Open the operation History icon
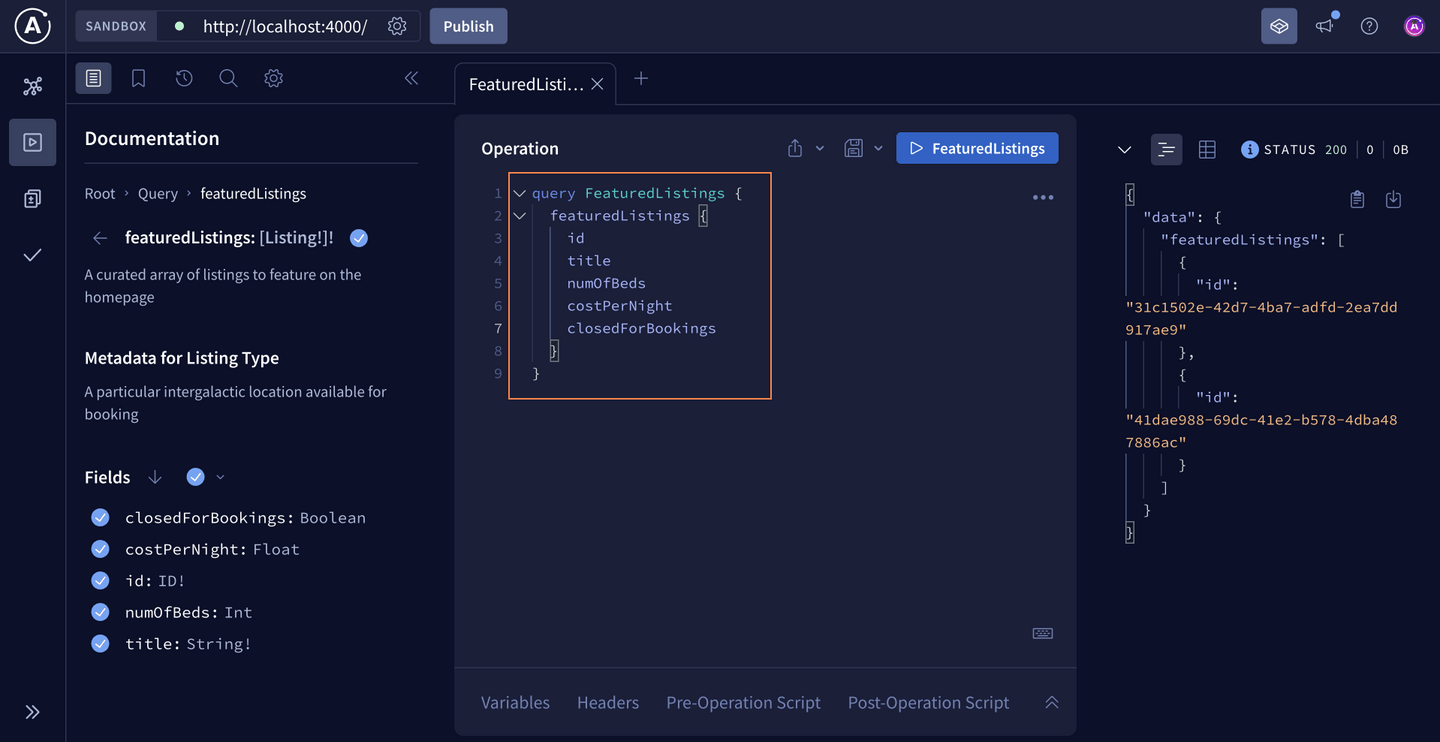1440x742 pixels. [183, 77]
